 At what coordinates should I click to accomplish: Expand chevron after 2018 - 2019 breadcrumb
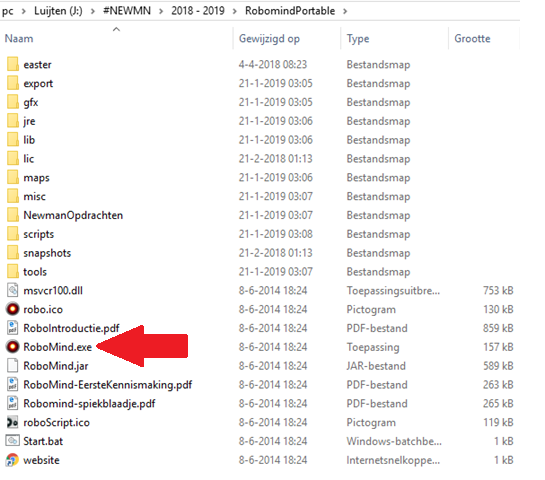pos(235,11)
